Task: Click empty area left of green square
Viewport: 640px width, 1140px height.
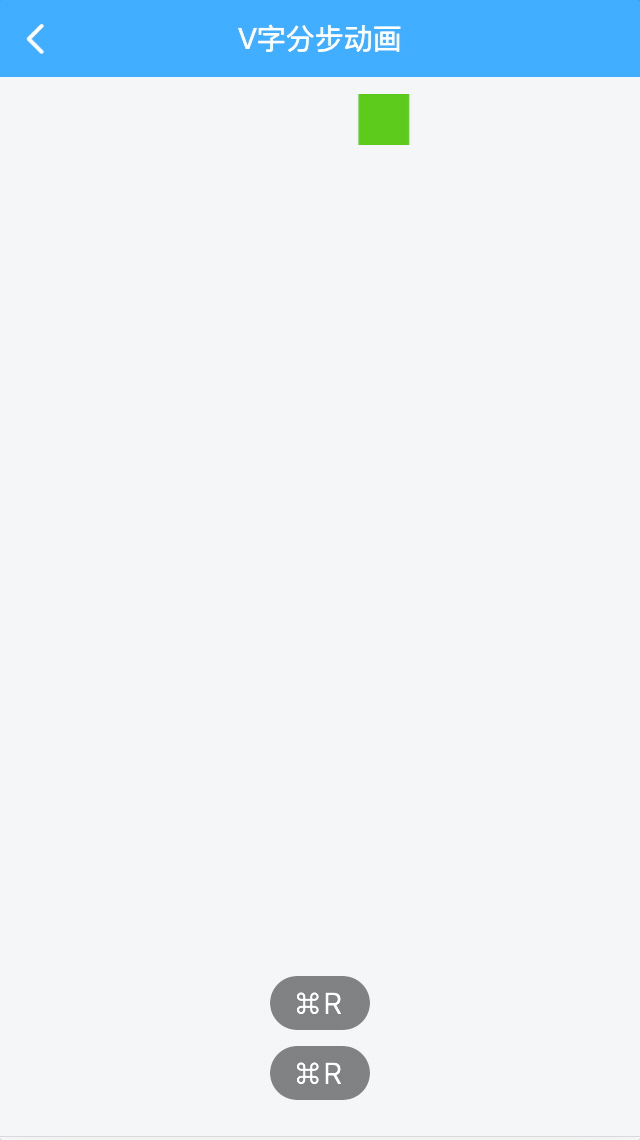Action: point(178,119)
